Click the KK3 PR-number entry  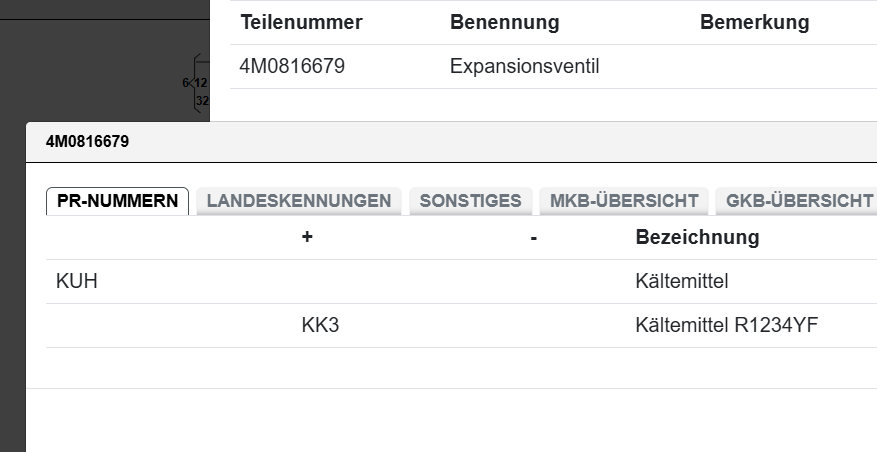click(320, 326)
